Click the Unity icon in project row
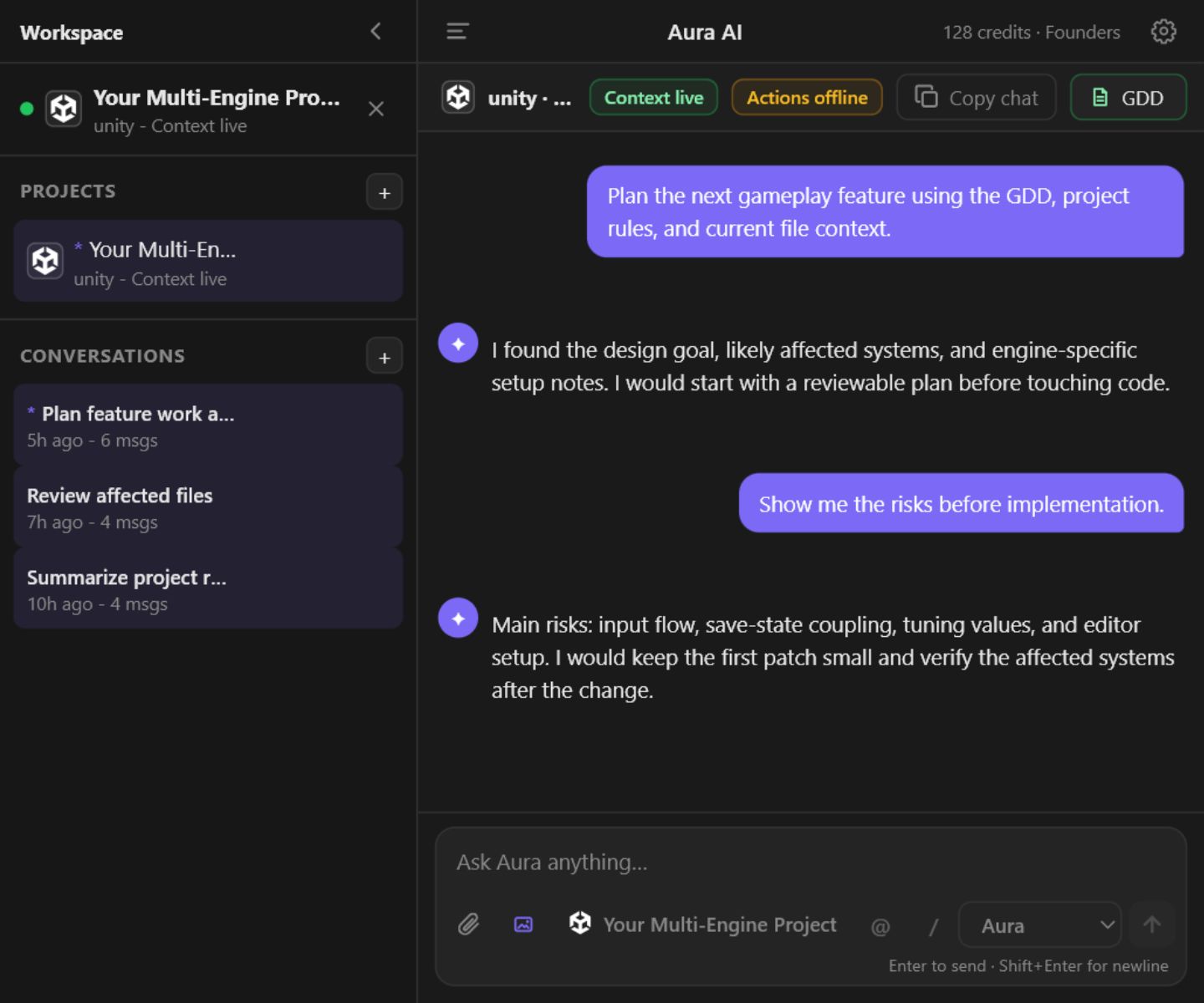Viewport: 1204px width, 1003px height. click(x=45, y=261)
